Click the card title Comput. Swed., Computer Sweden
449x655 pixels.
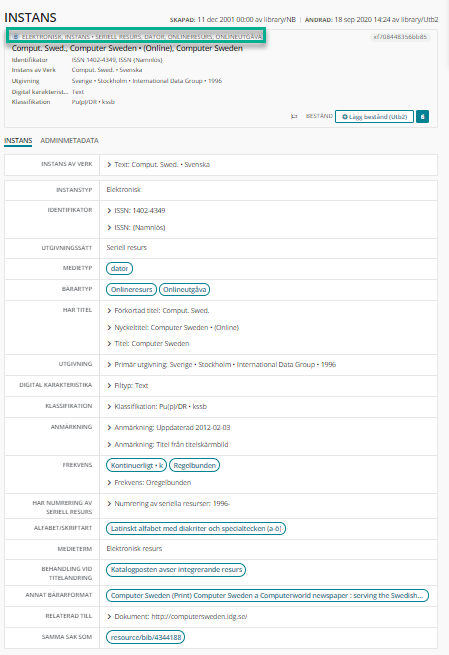tap(127, 48)
